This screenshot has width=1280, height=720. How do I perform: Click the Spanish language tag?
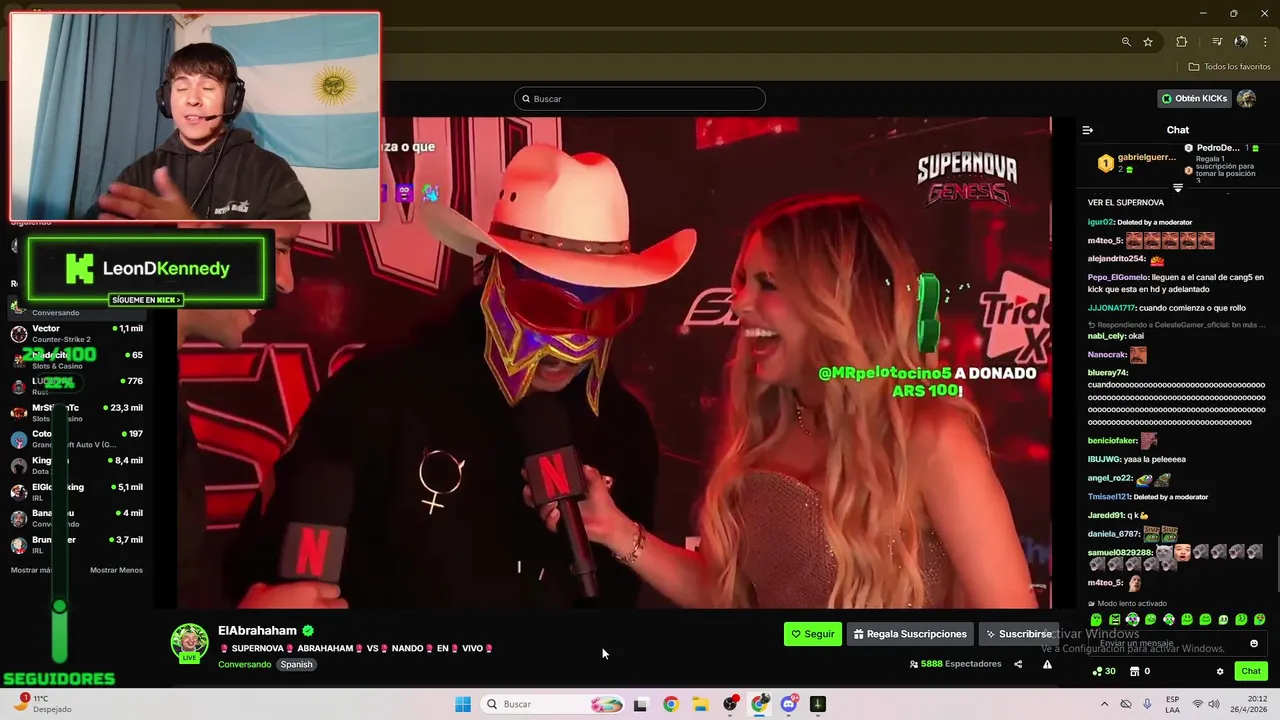tap(296, 664)
